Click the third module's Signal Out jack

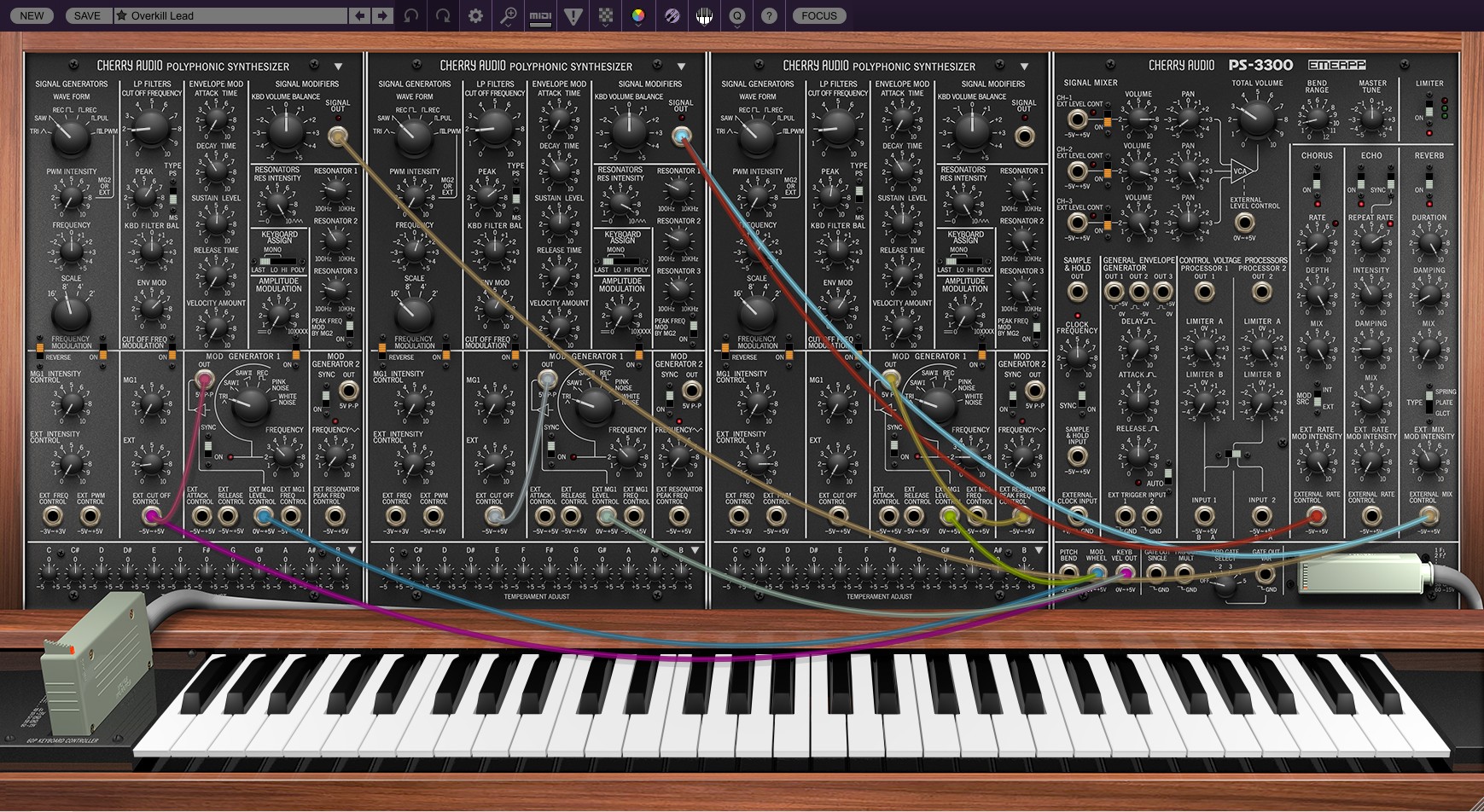1024,136
